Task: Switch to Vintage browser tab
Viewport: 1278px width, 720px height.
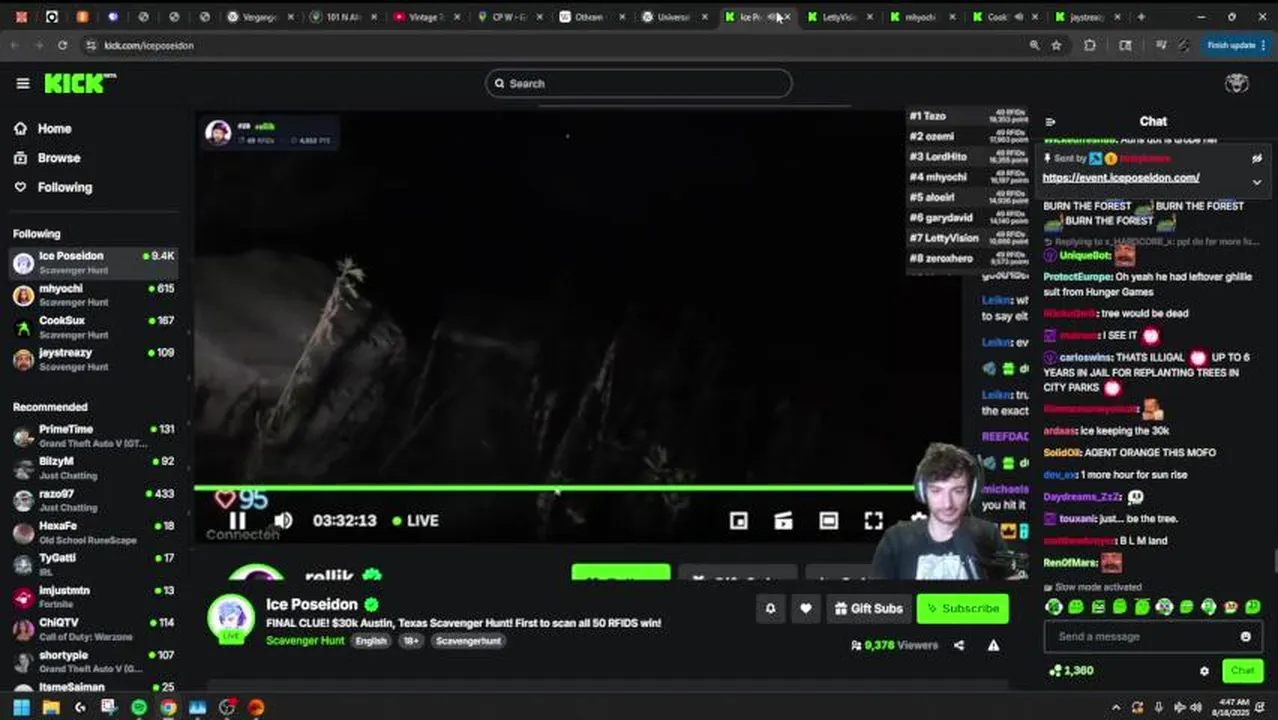Action: (x=426, y=17)
